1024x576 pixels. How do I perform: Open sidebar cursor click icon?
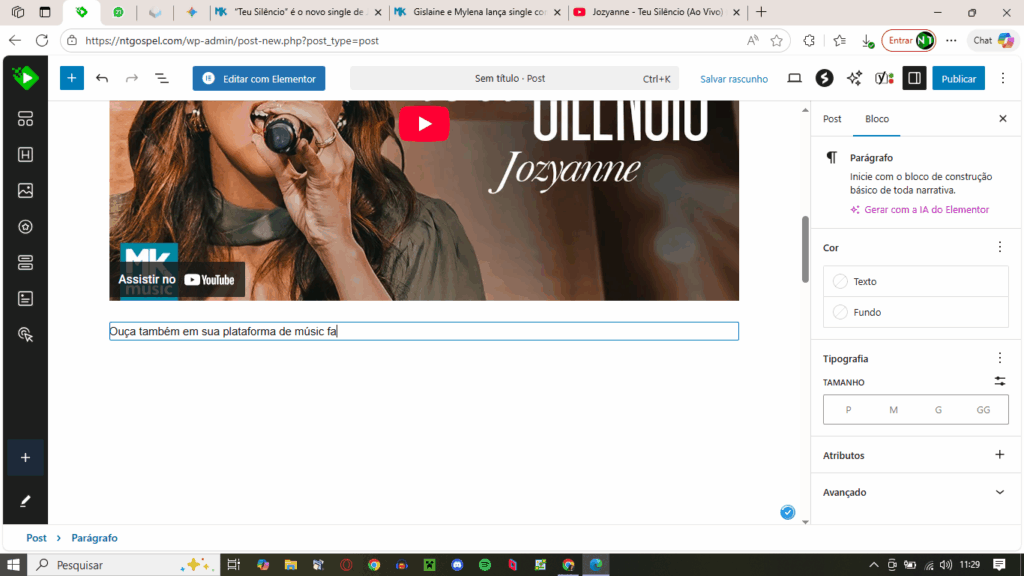click(25, 335)
